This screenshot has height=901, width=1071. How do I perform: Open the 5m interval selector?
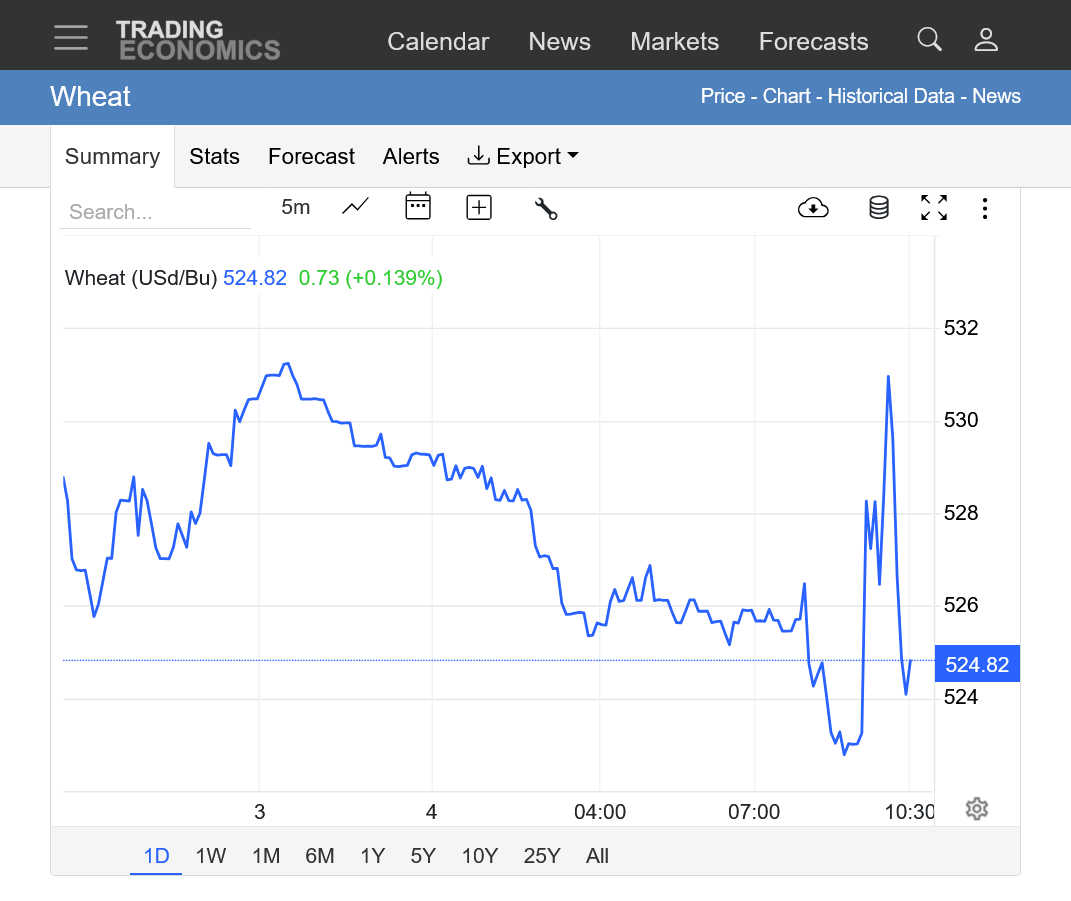(x=295, y=207)
